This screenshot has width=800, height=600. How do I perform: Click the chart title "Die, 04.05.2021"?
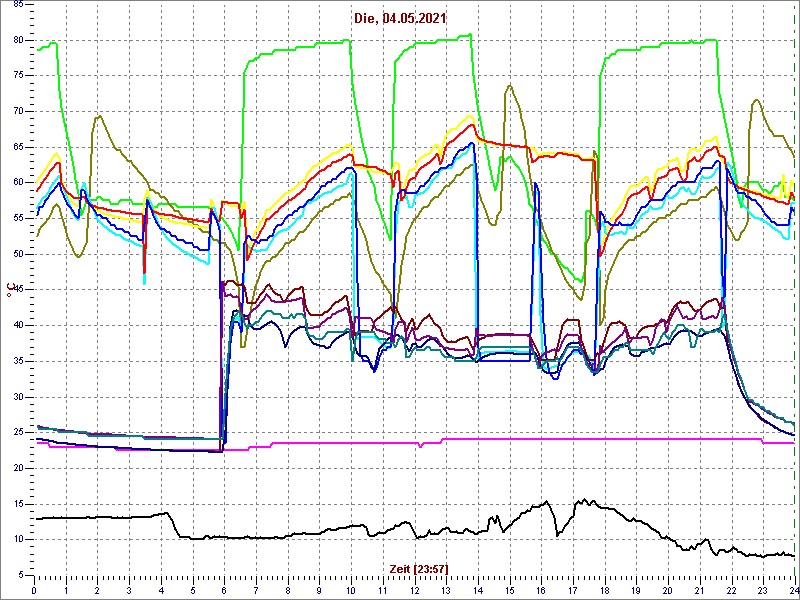[x=398, y=18]
